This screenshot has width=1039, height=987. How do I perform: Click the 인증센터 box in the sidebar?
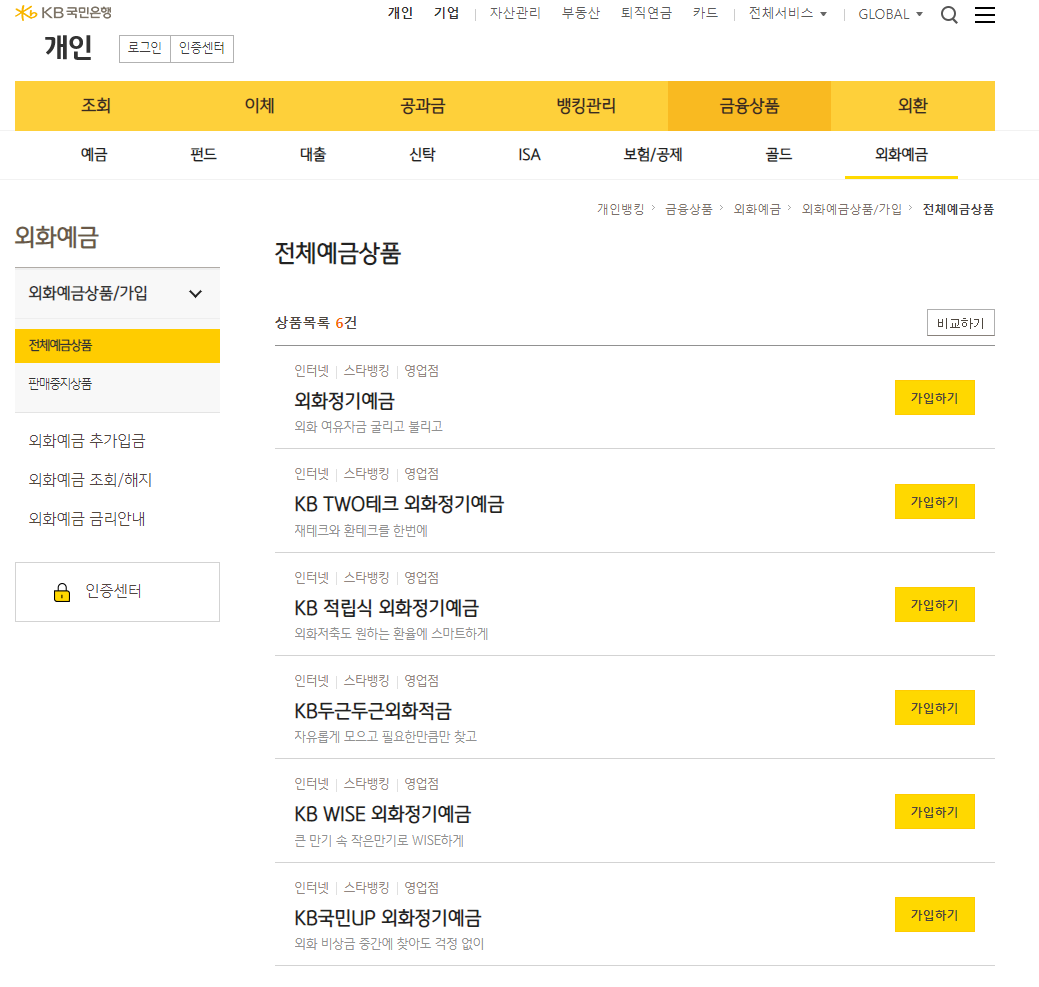[x=117, y=592]
